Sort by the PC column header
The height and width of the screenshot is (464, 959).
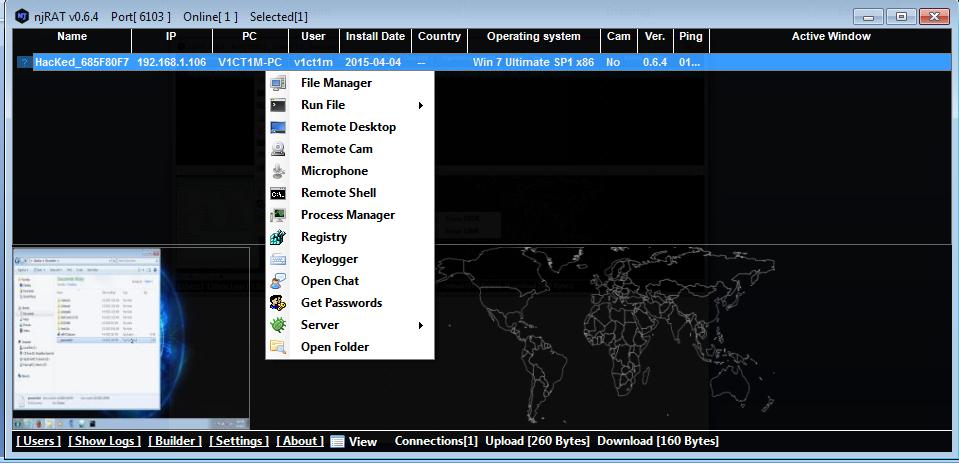[x=250, y=37]
